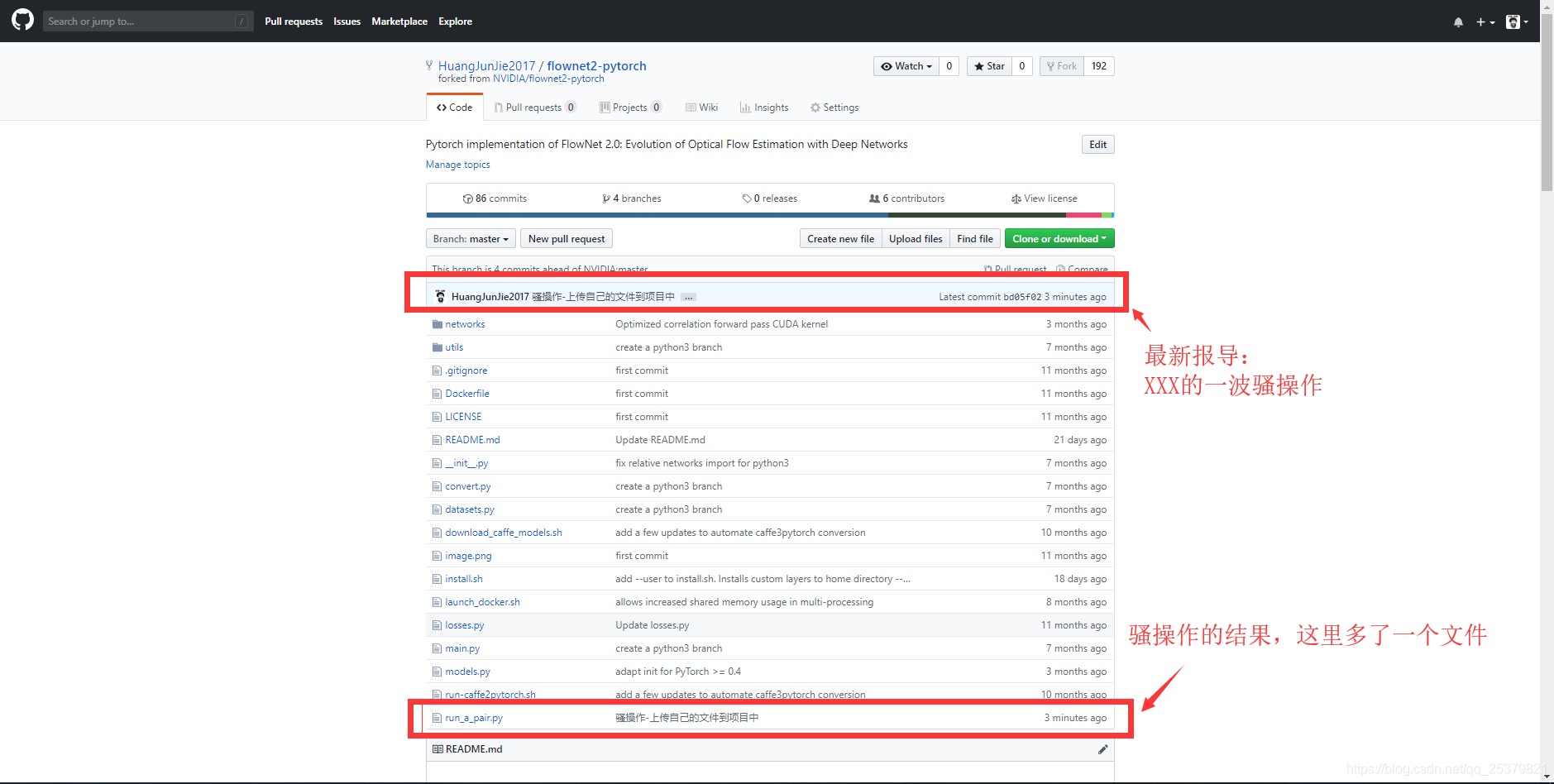Open Pull requests in top navigation
This screenshot has height=784, width=1554.
[294, 22]
